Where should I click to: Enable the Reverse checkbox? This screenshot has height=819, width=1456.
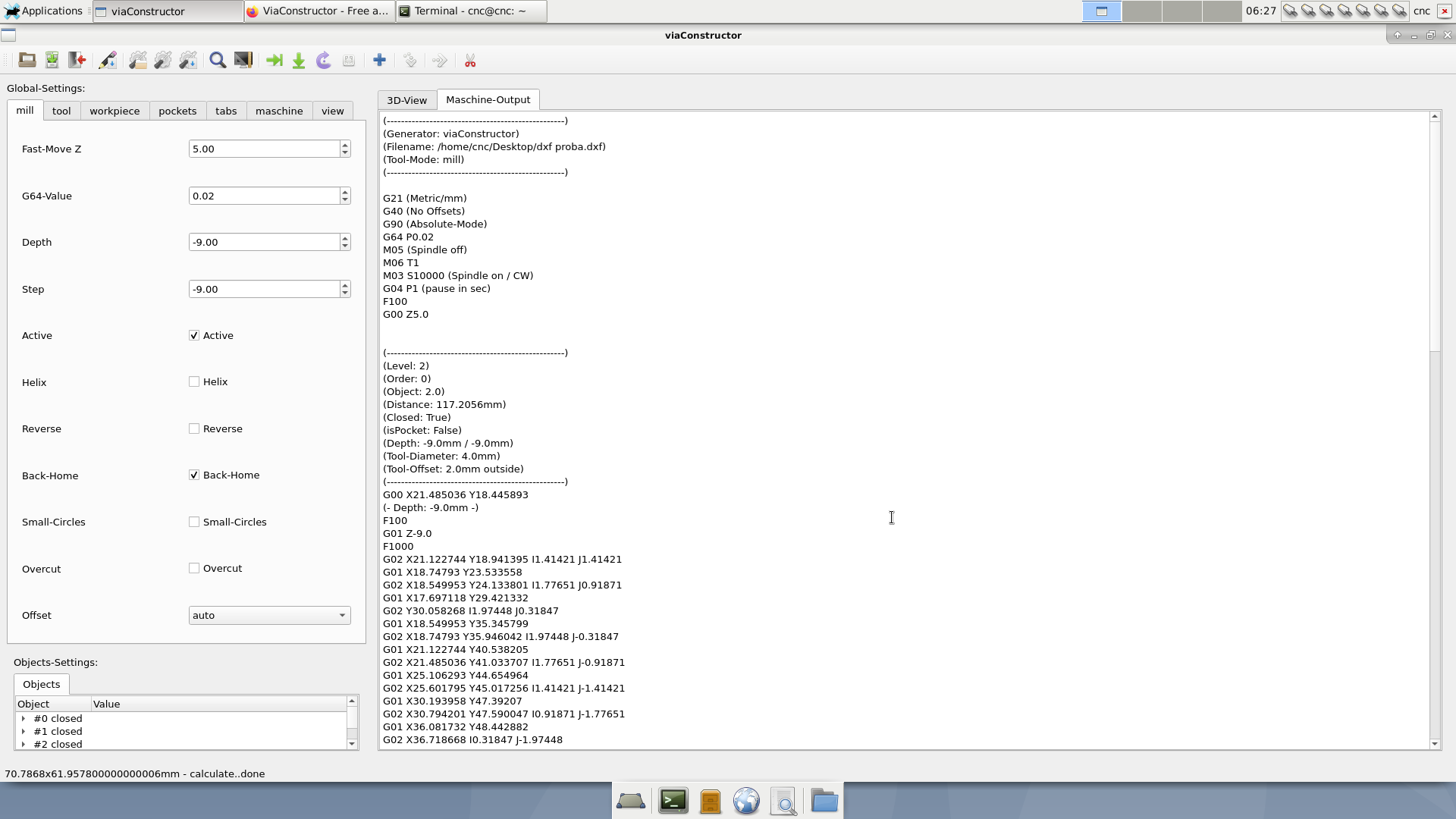coord(194,428)
